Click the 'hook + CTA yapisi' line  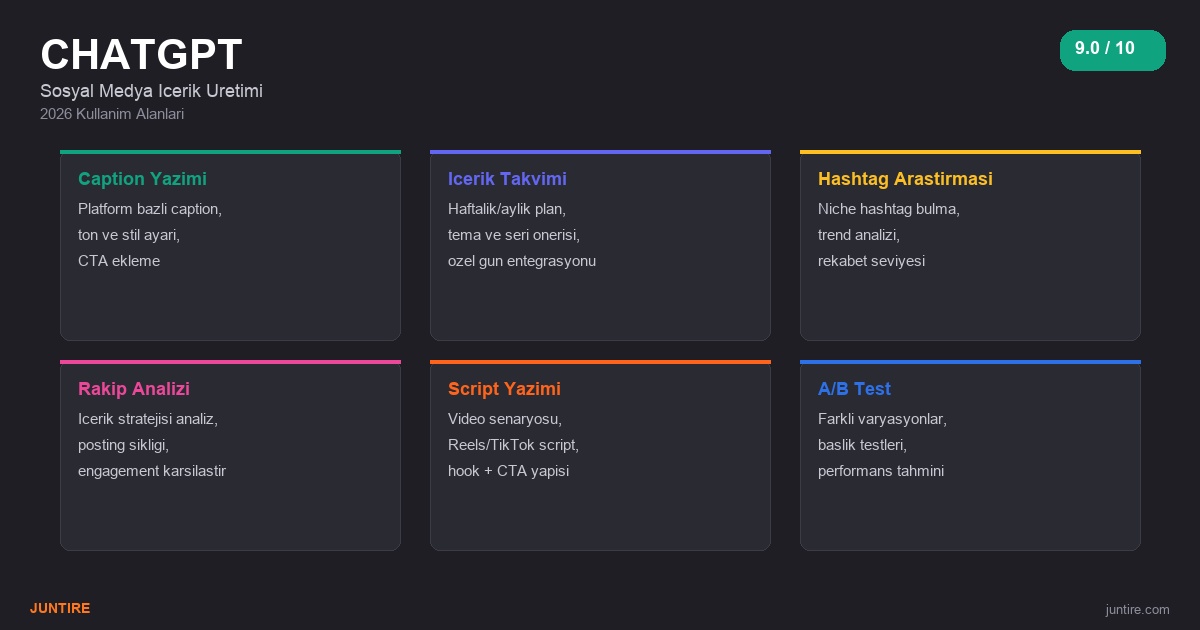pos(508,471)
